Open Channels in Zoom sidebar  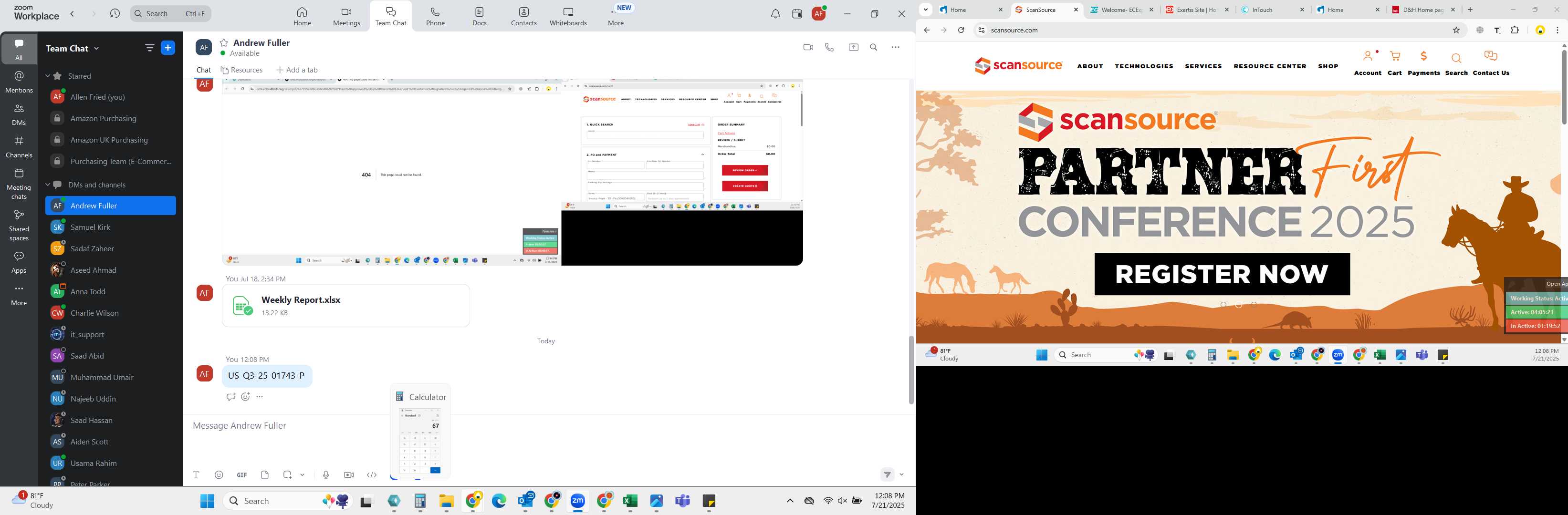click(19, 147)
